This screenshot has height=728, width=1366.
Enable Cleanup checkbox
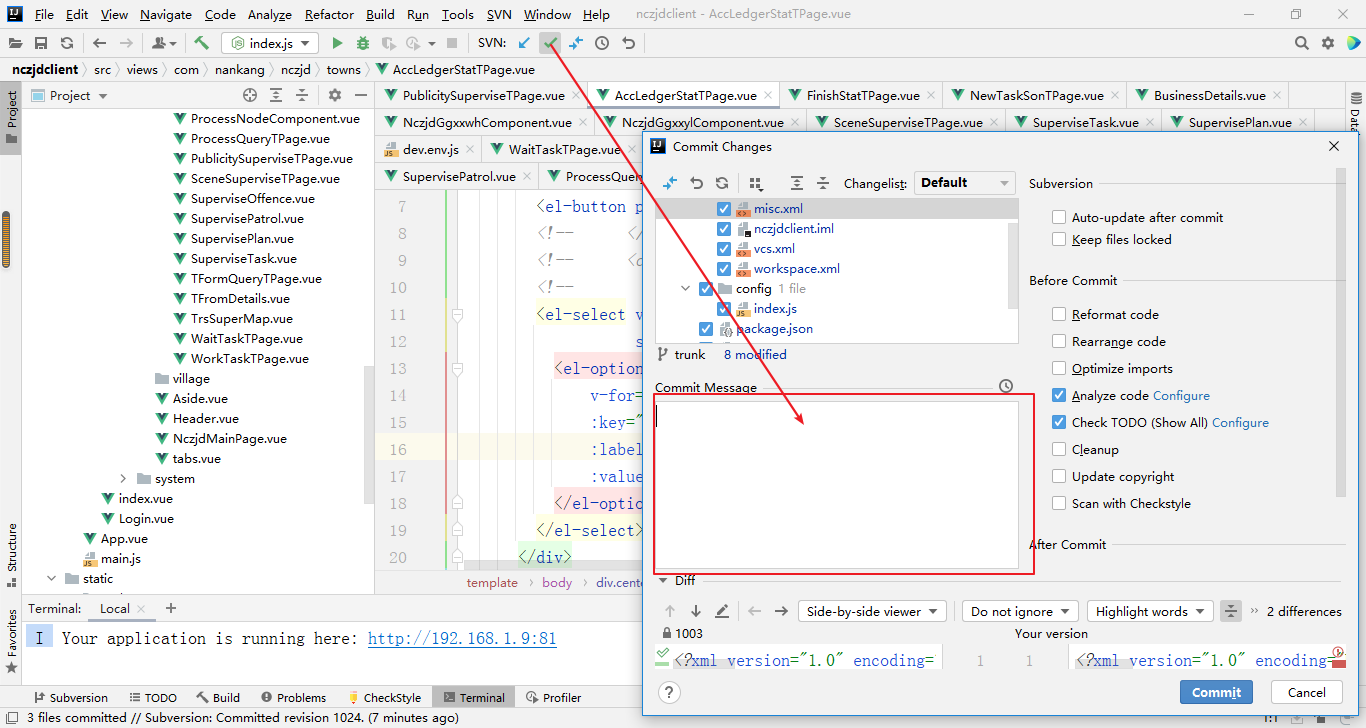coord(1059,449)
